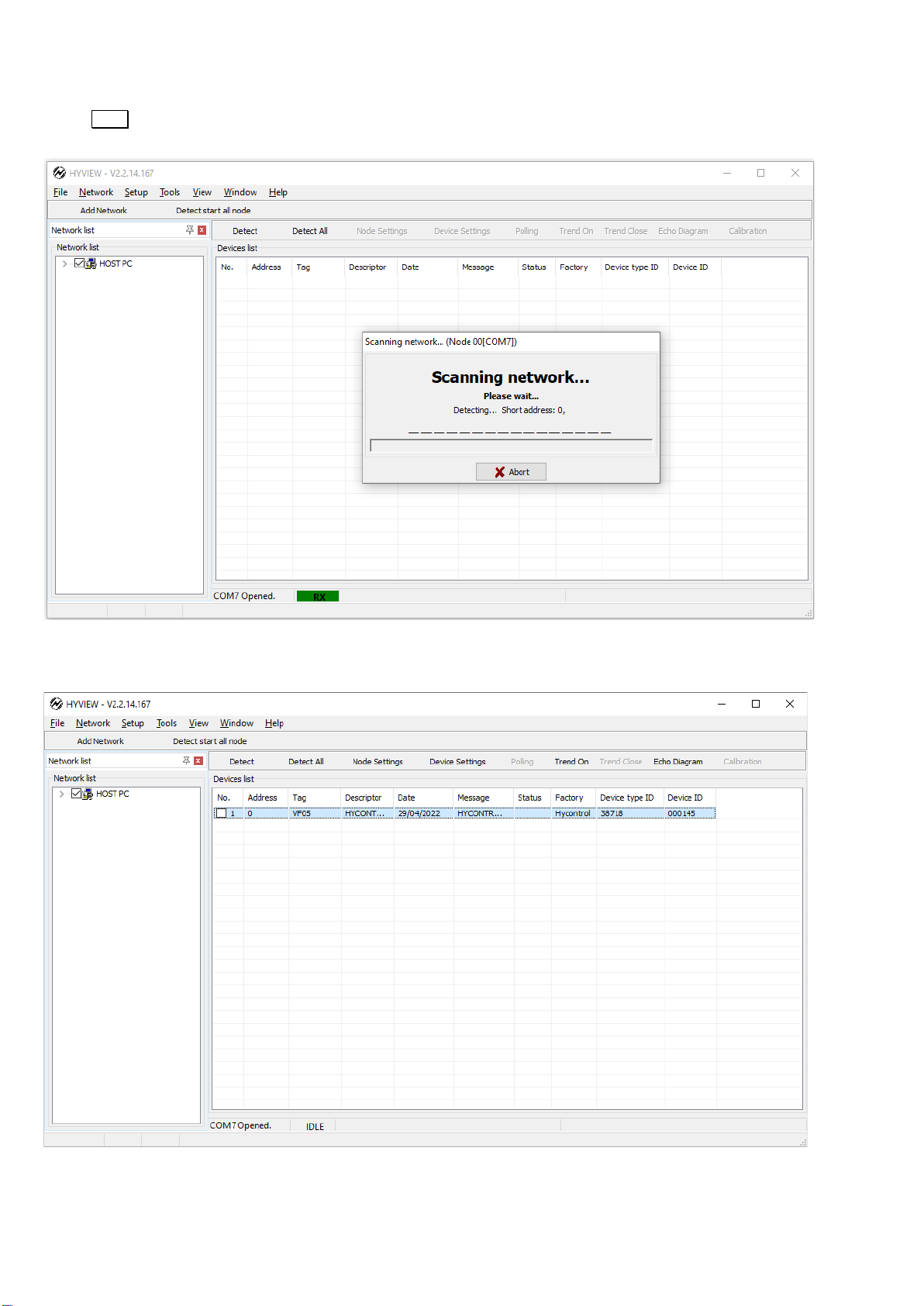Click the HYVIEW logo icon in lower window
The width and height of the screenshot is (924, 1306).
click(56, 704)
